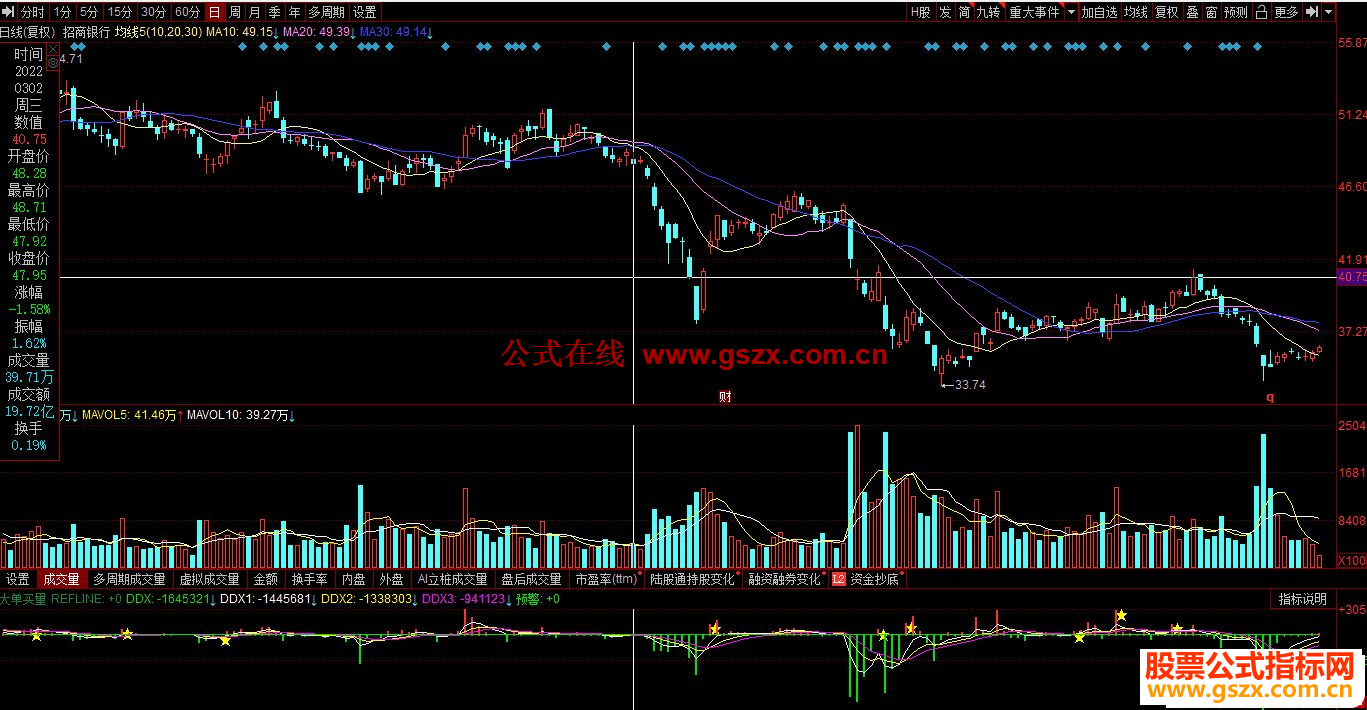Click the arrow-to-bar icon beside 更多
The image size is (1367, 710).
tap(1311, 12)
